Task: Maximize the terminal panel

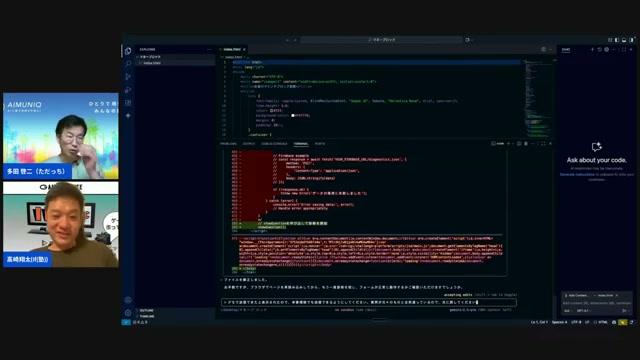Action: coord(543,144)
